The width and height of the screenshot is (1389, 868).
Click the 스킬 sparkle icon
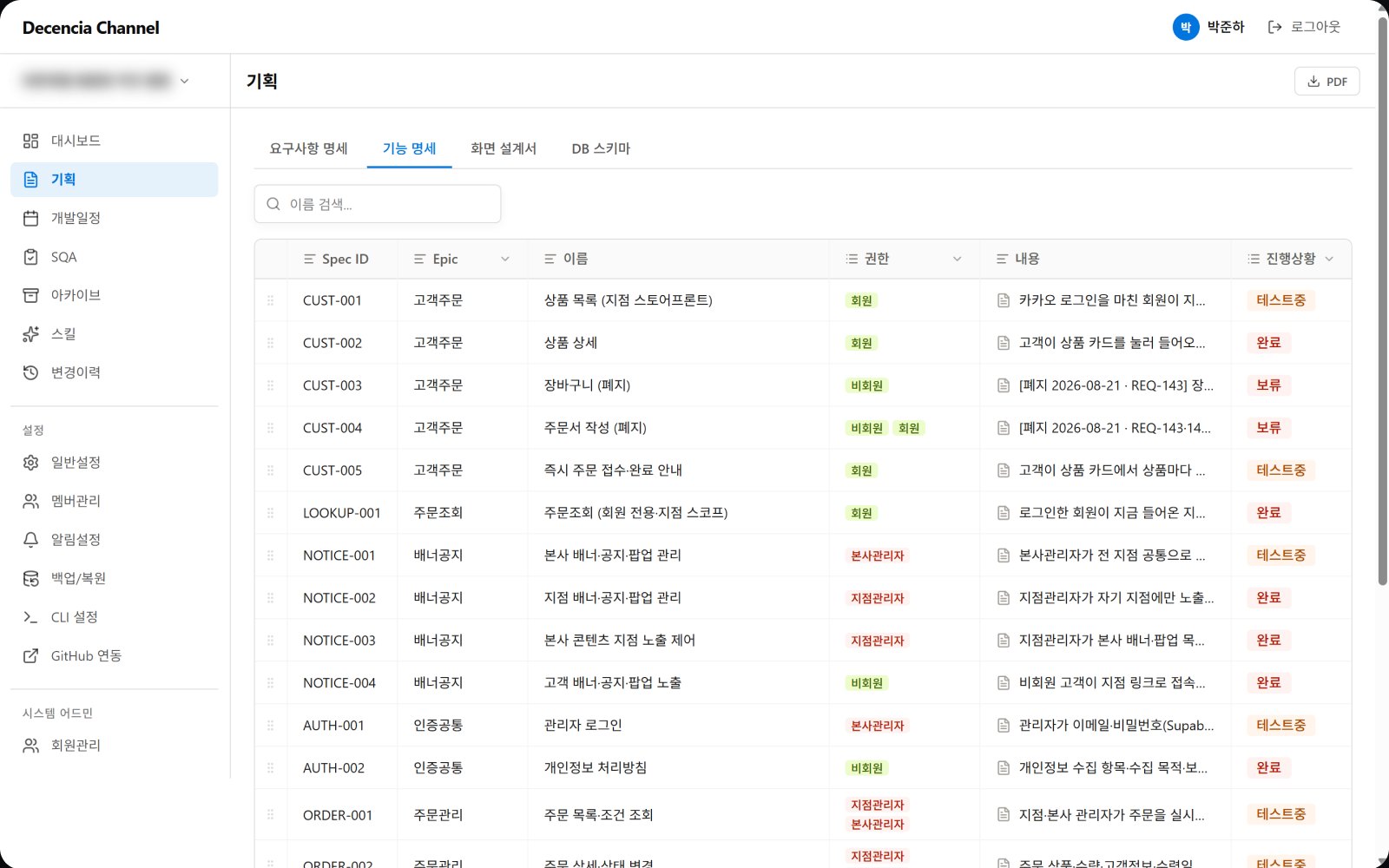(x=31, y=334)
